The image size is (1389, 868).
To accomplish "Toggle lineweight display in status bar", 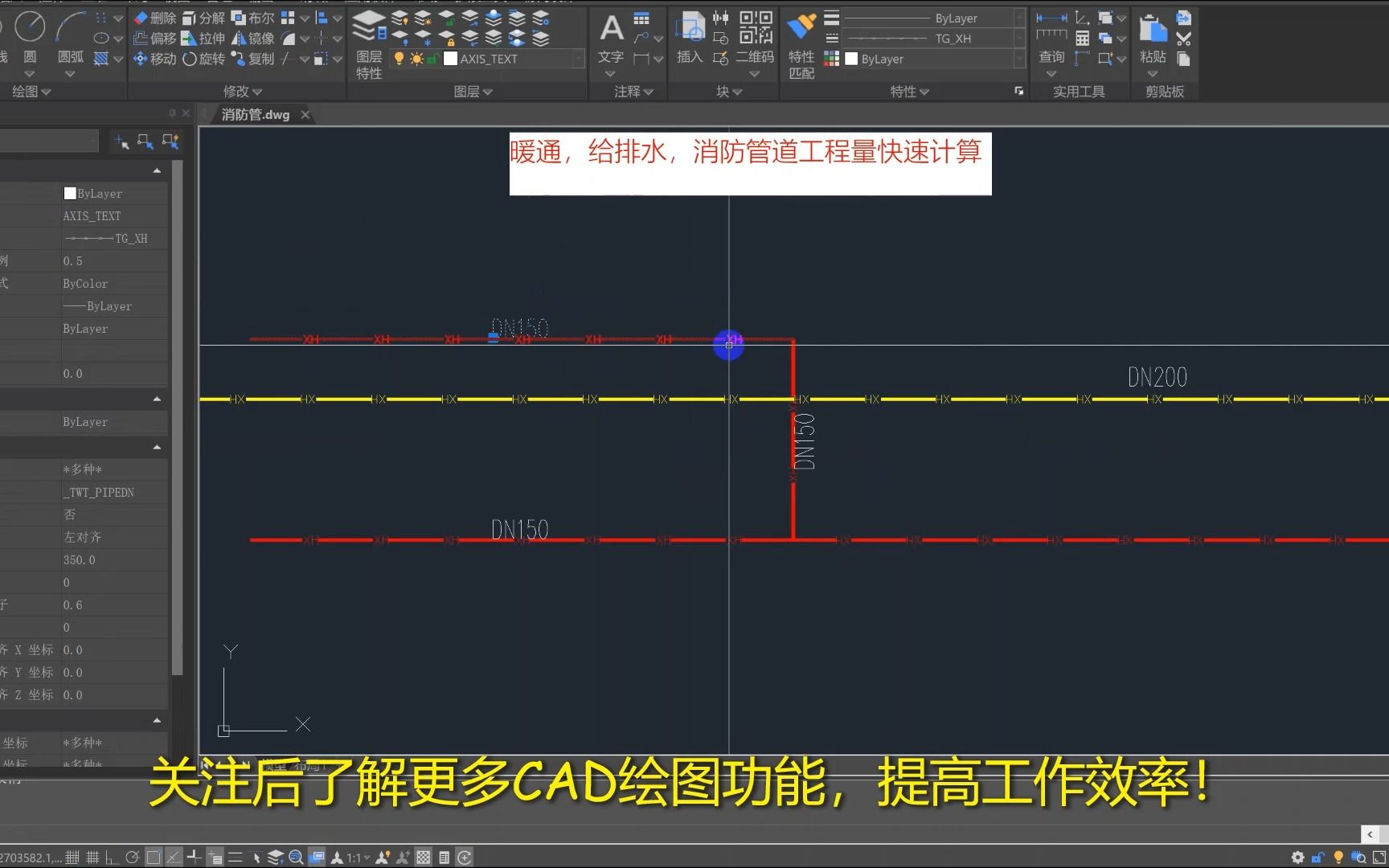I will point(235,858).
